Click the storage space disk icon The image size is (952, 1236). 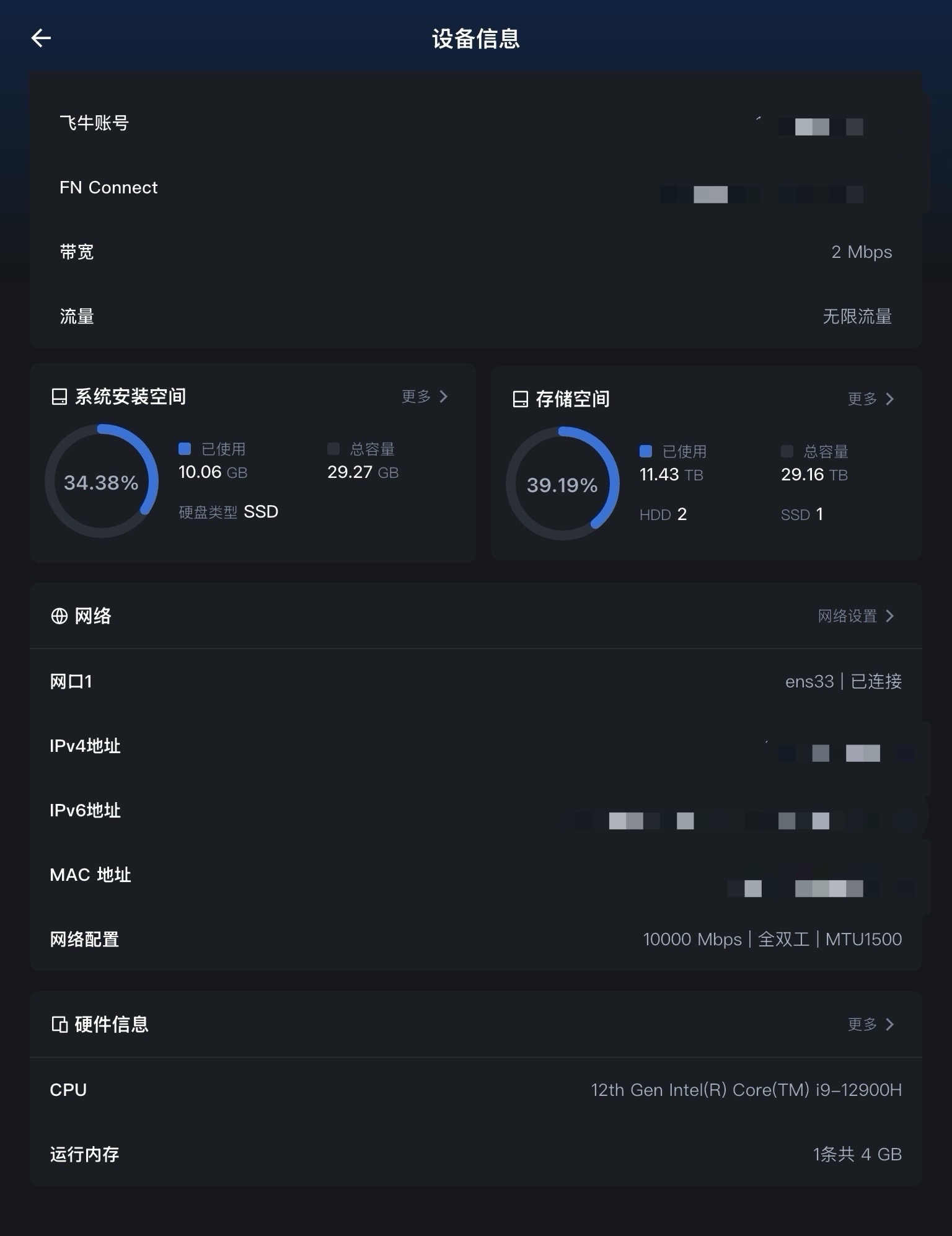(520, 399)
